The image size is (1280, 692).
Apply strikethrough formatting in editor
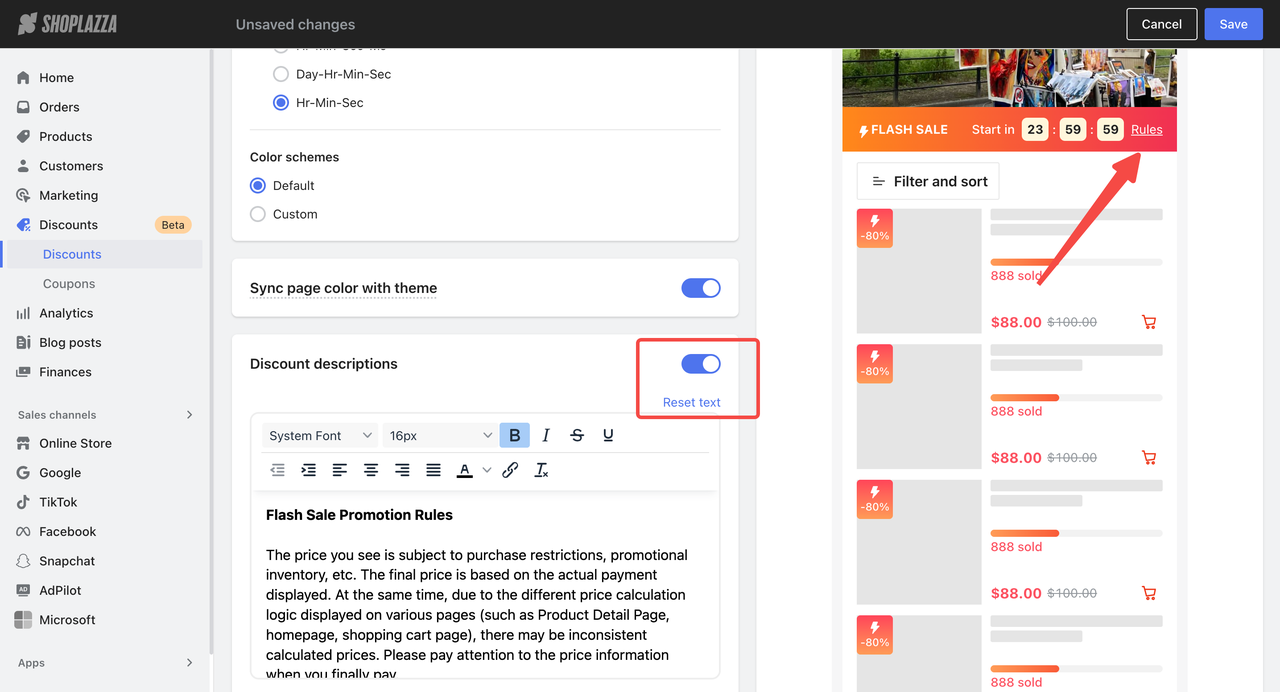(577, 435)
